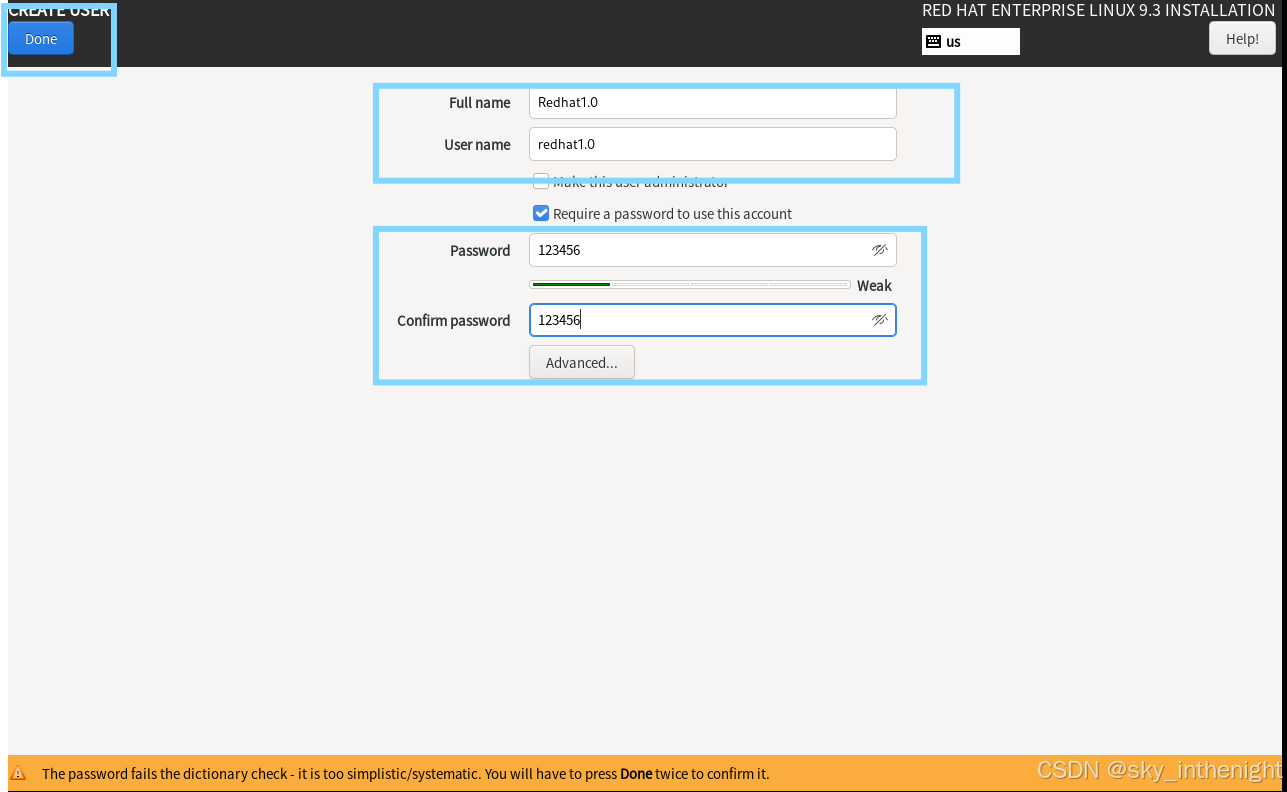Select the us keyboard layout indicator
This screenshot has width=1287, height=792.
971,41
